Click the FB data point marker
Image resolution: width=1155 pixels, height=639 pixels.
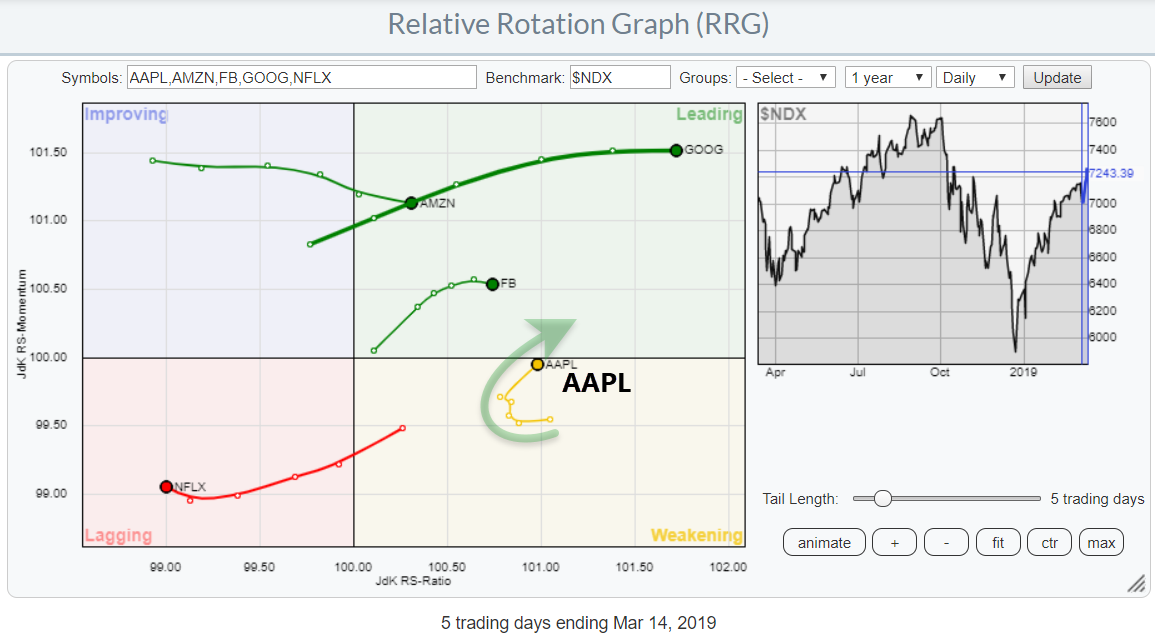tap(493, 284)
